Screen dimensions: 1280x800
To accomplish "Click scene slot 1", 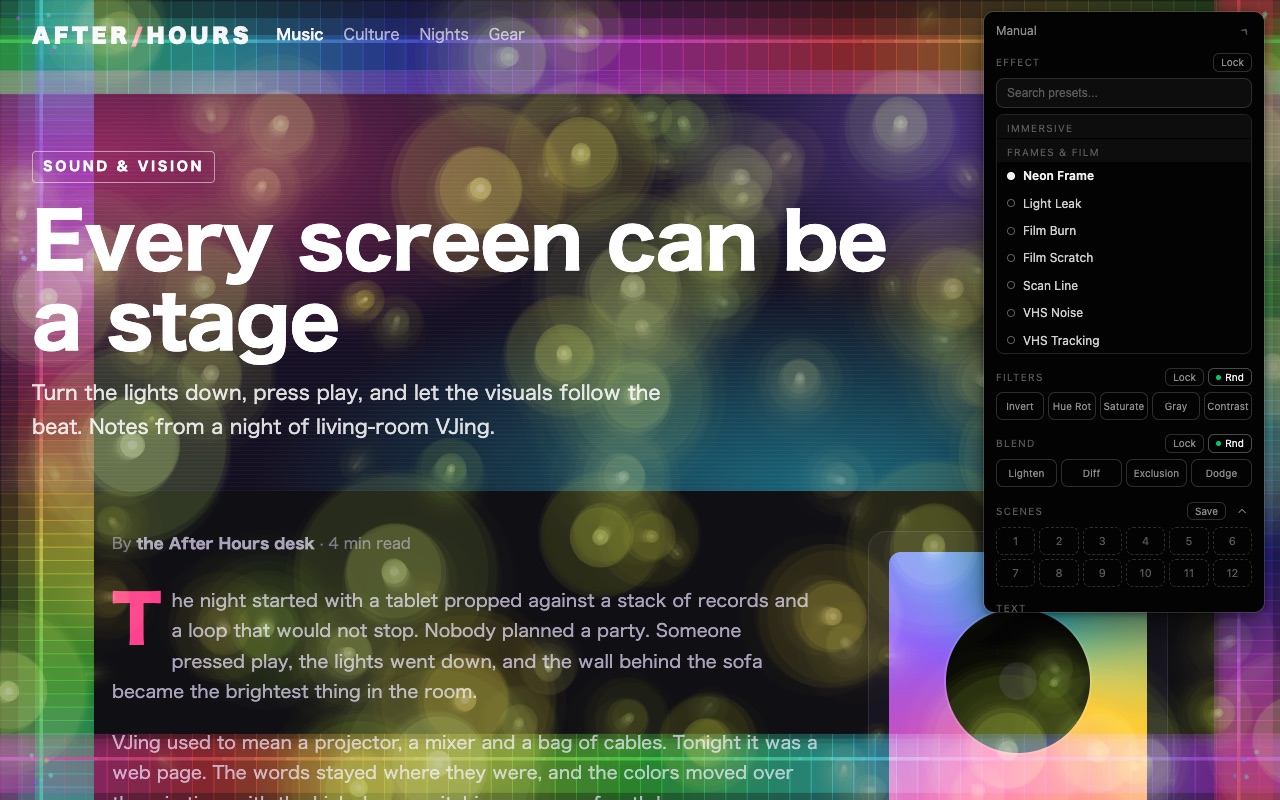I will pos(1016,541).
